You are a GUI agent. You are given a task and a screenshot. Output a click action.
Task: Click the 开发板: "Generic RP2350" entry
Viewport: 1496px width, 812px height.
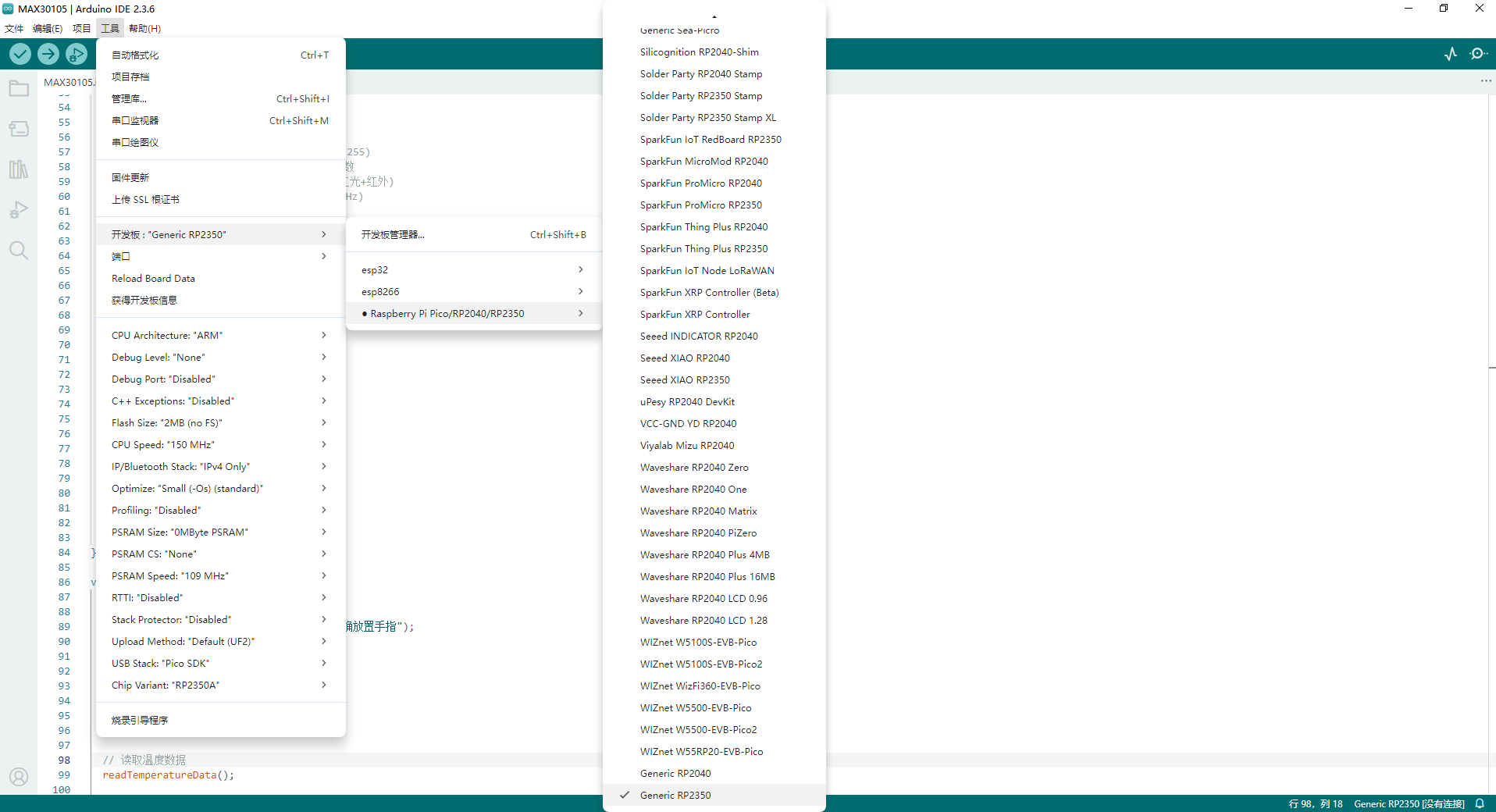[220, 234]
